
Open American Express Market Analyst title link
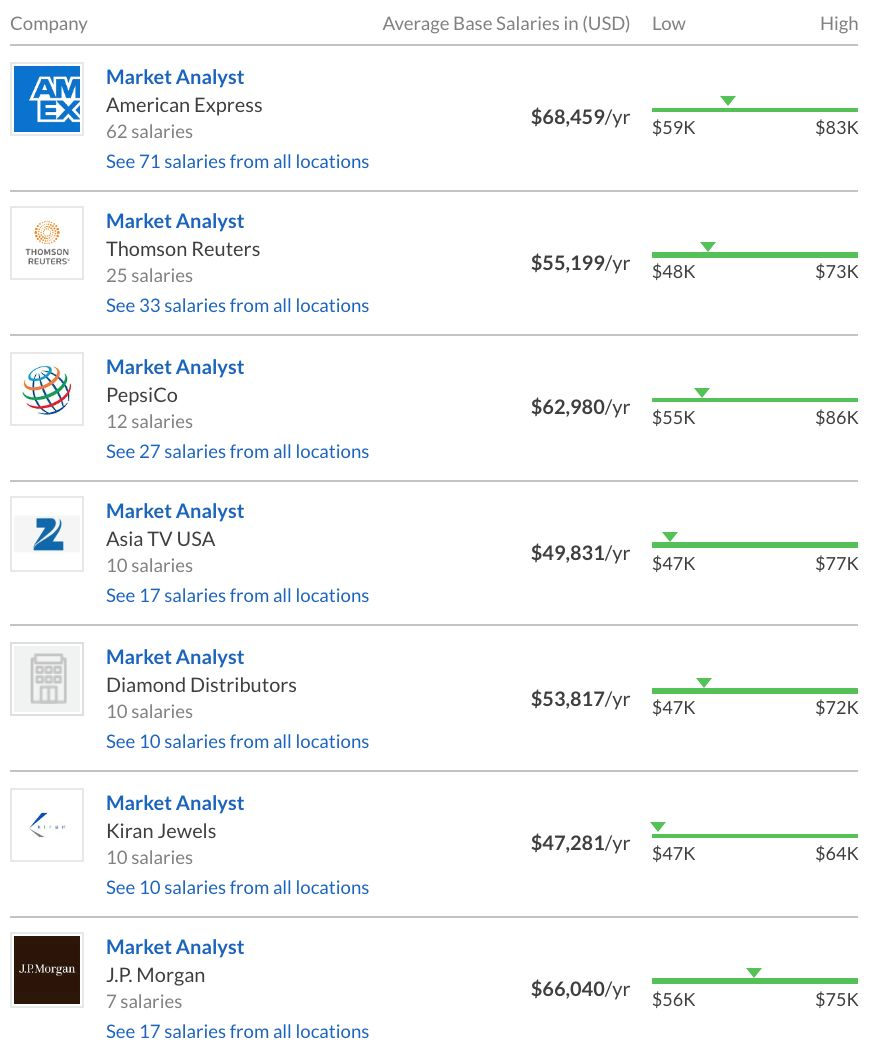click(x=175, y=77)
